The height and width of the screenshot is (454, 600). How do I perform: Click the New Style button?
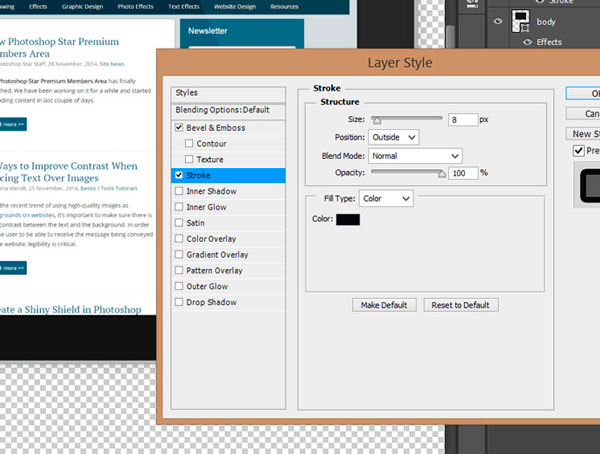pos(583,134)
